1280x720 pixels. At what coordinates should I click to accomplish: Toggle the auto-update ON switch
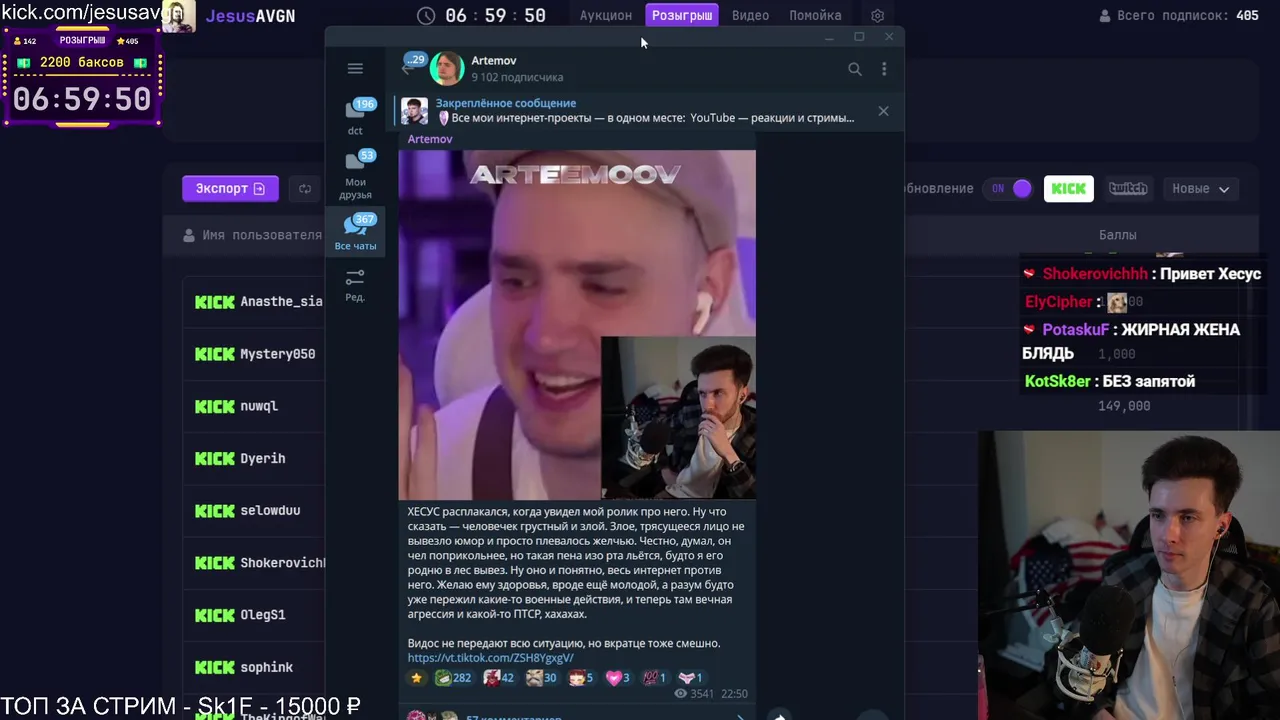pyautogui.click(x=1008, y=188)
